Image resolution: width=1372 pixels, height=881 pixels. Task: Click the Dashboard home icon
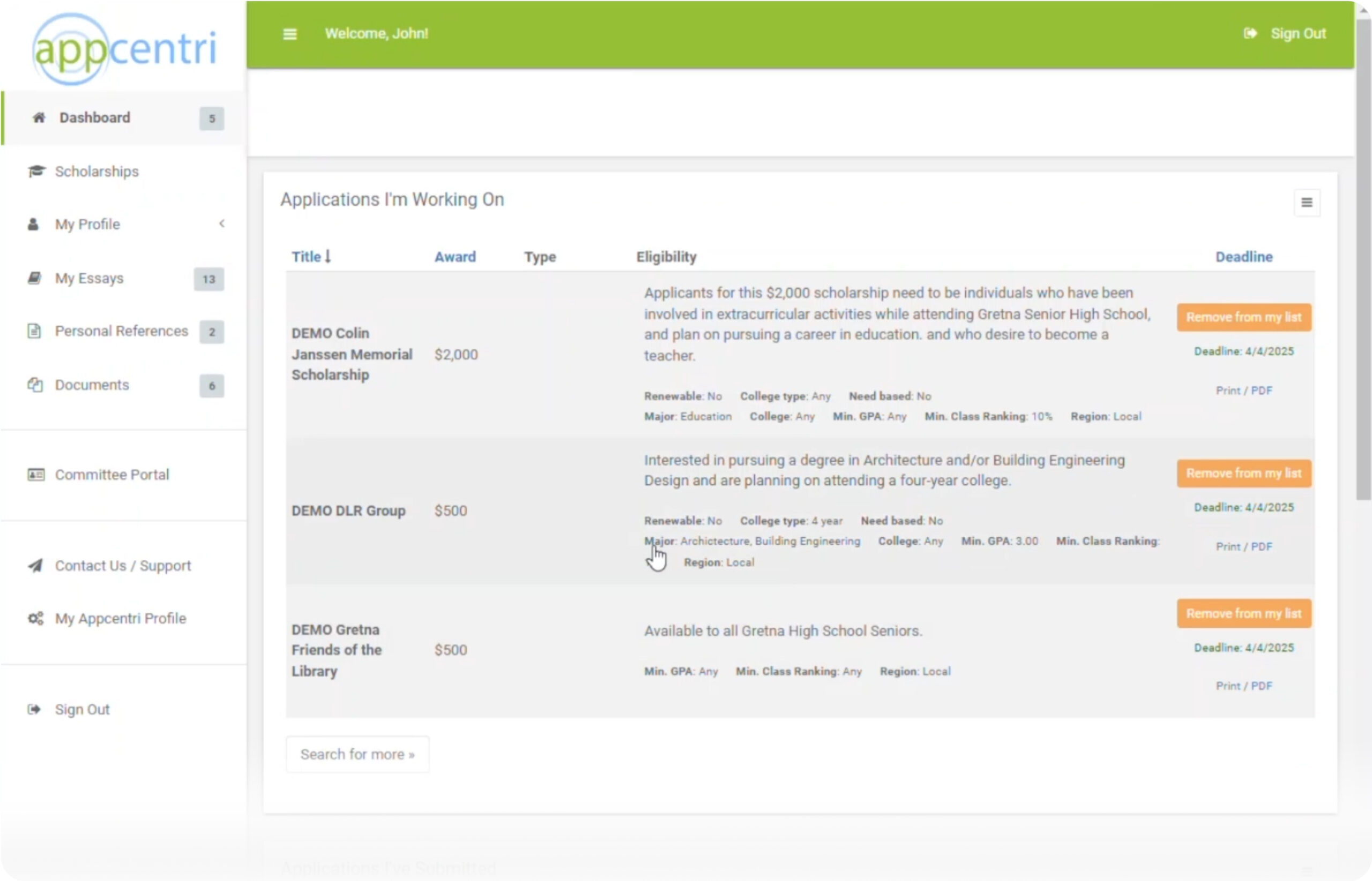click(38, 117)
